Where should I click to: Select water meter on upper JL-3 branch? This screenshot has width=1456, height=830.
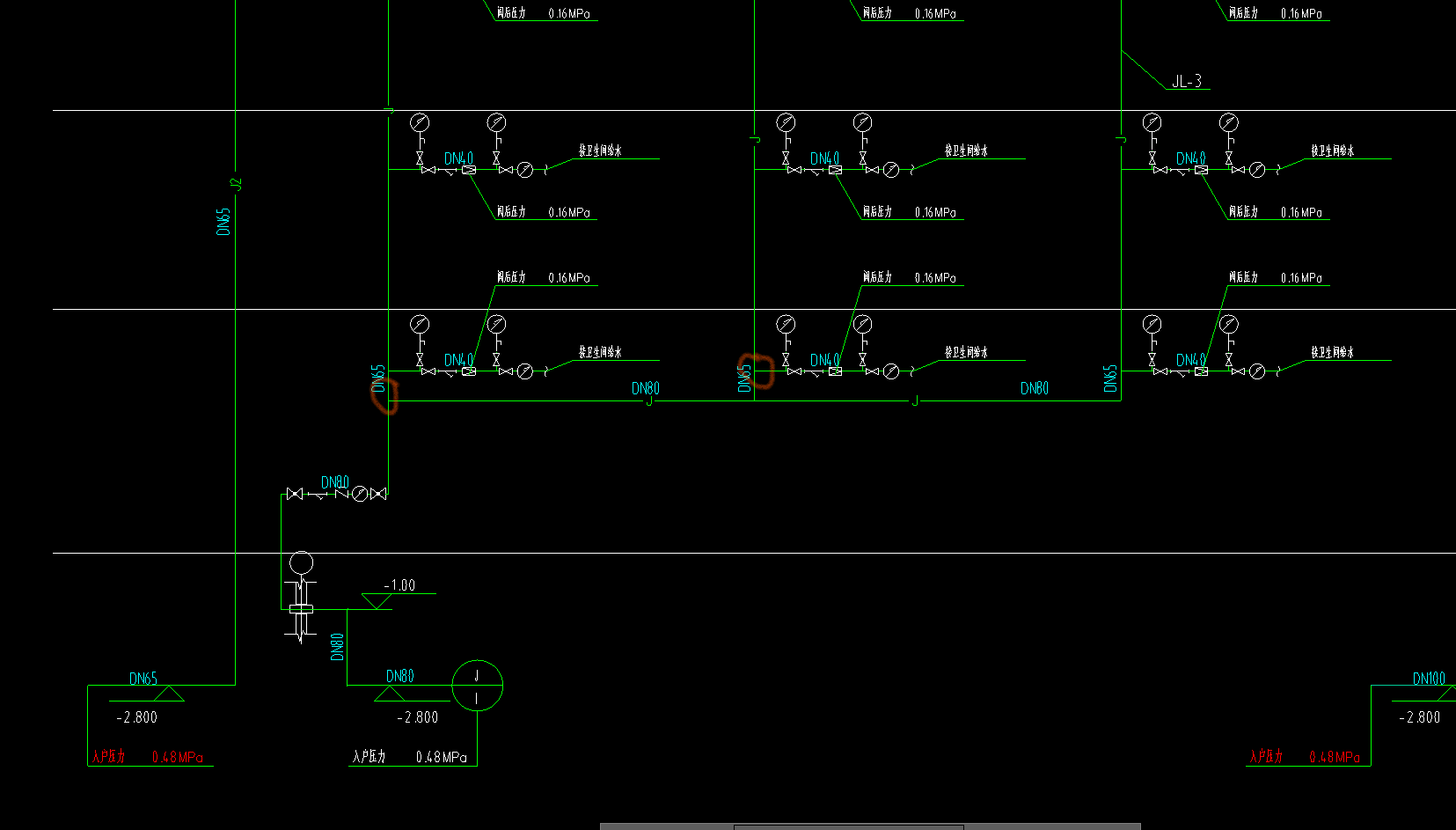pyautogui.click(x=1257, y=170)
